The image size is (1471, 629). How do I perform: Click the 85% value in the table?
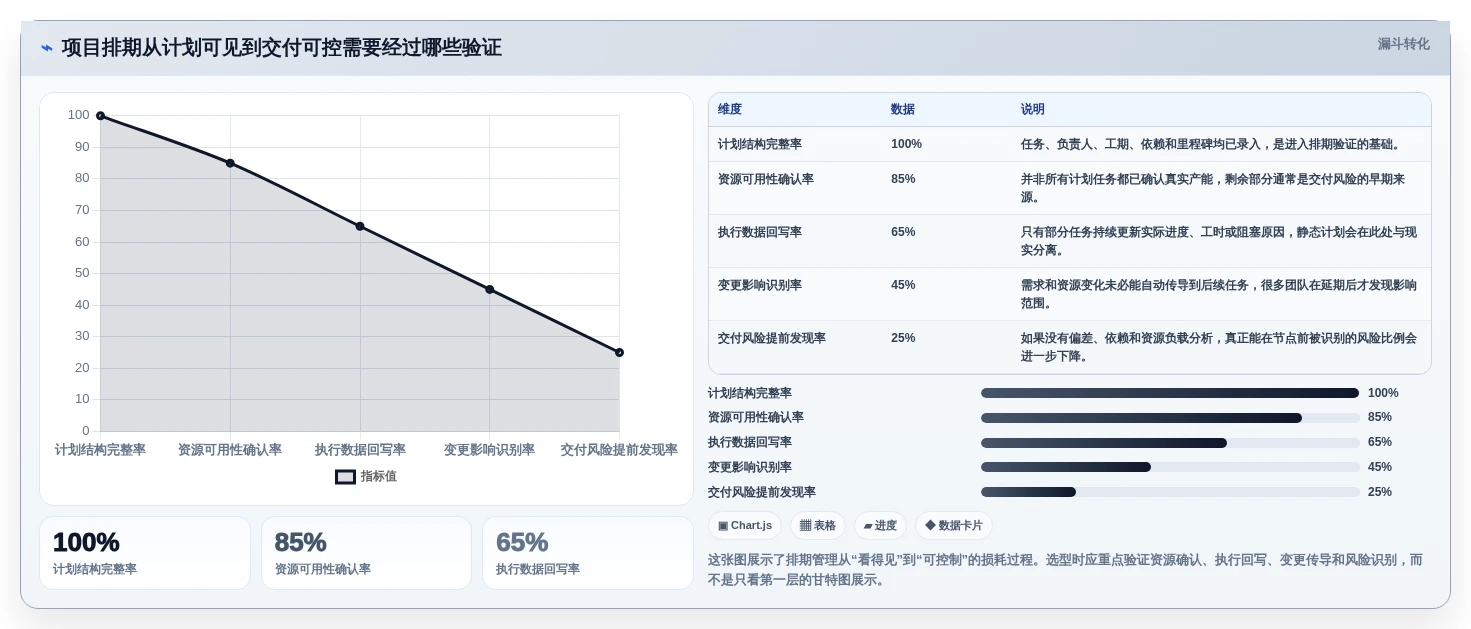pyautogui.click(x=903, y=179)
